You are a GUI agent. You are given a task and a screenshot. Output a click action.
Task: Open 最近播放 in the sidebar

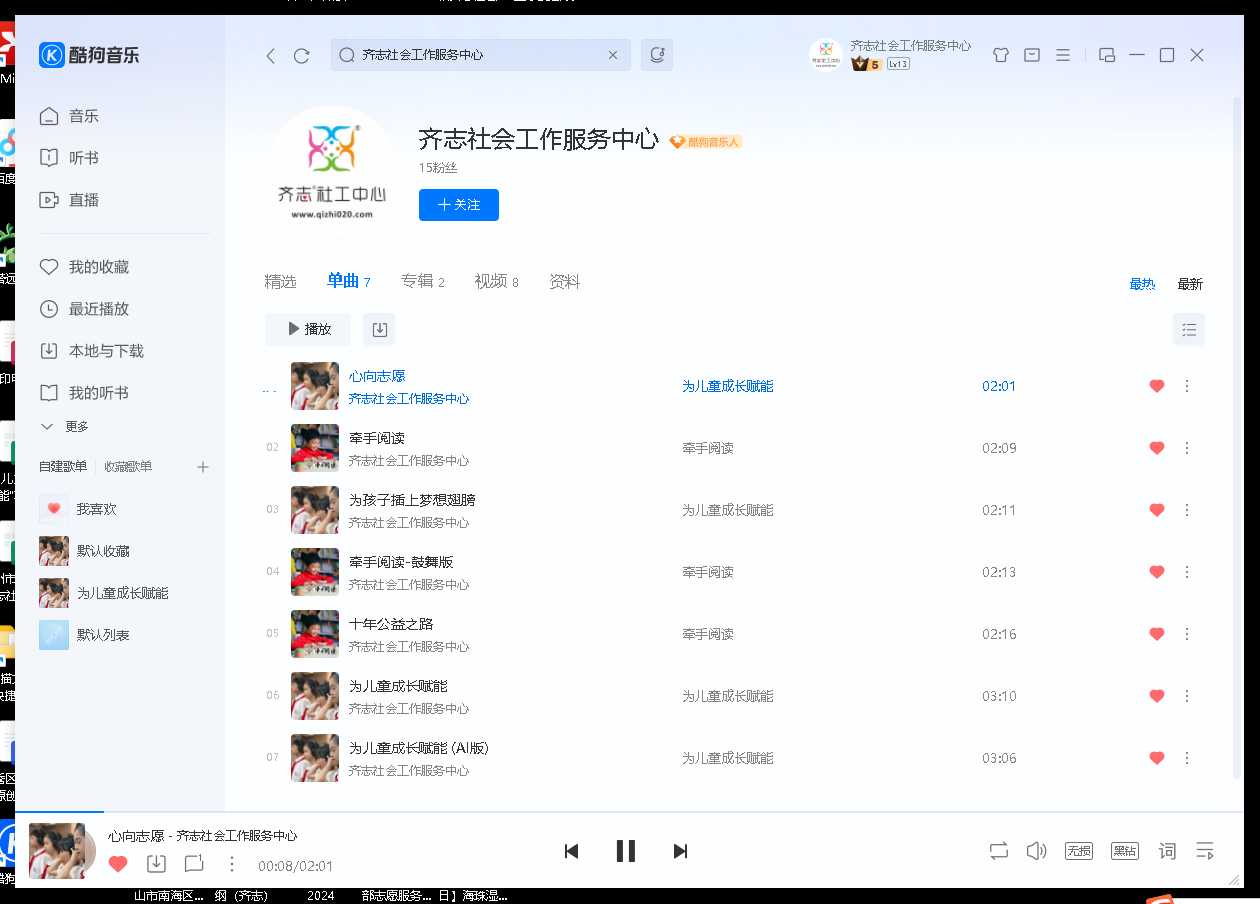[85, 309]
